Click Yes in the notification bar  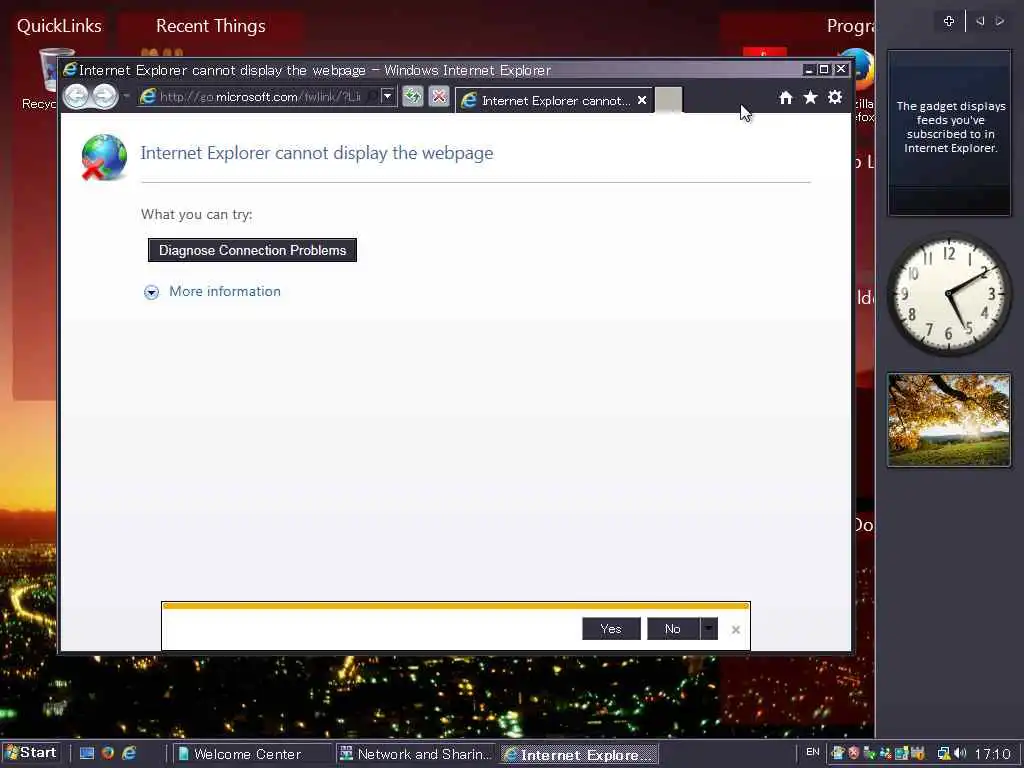(611, 629)
